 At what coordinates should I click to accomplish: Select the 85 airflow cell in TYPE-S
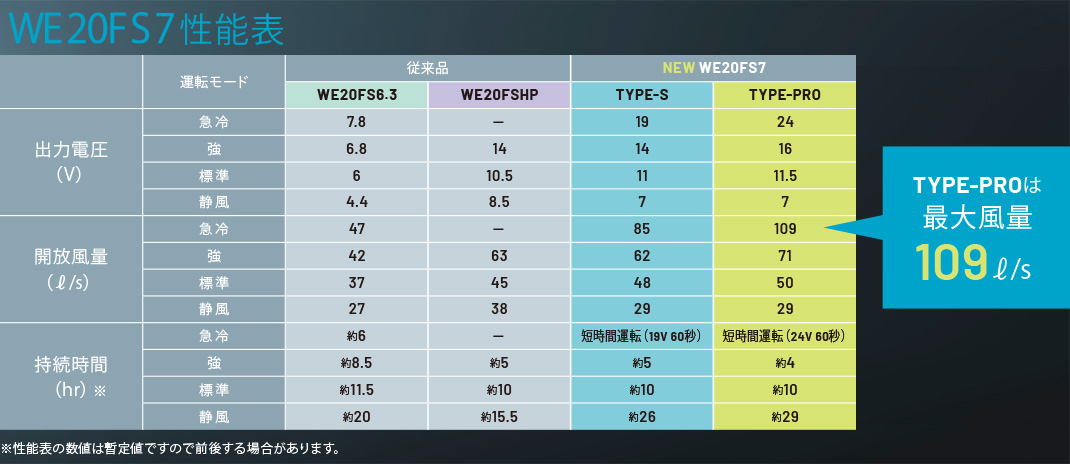(641, 229)
